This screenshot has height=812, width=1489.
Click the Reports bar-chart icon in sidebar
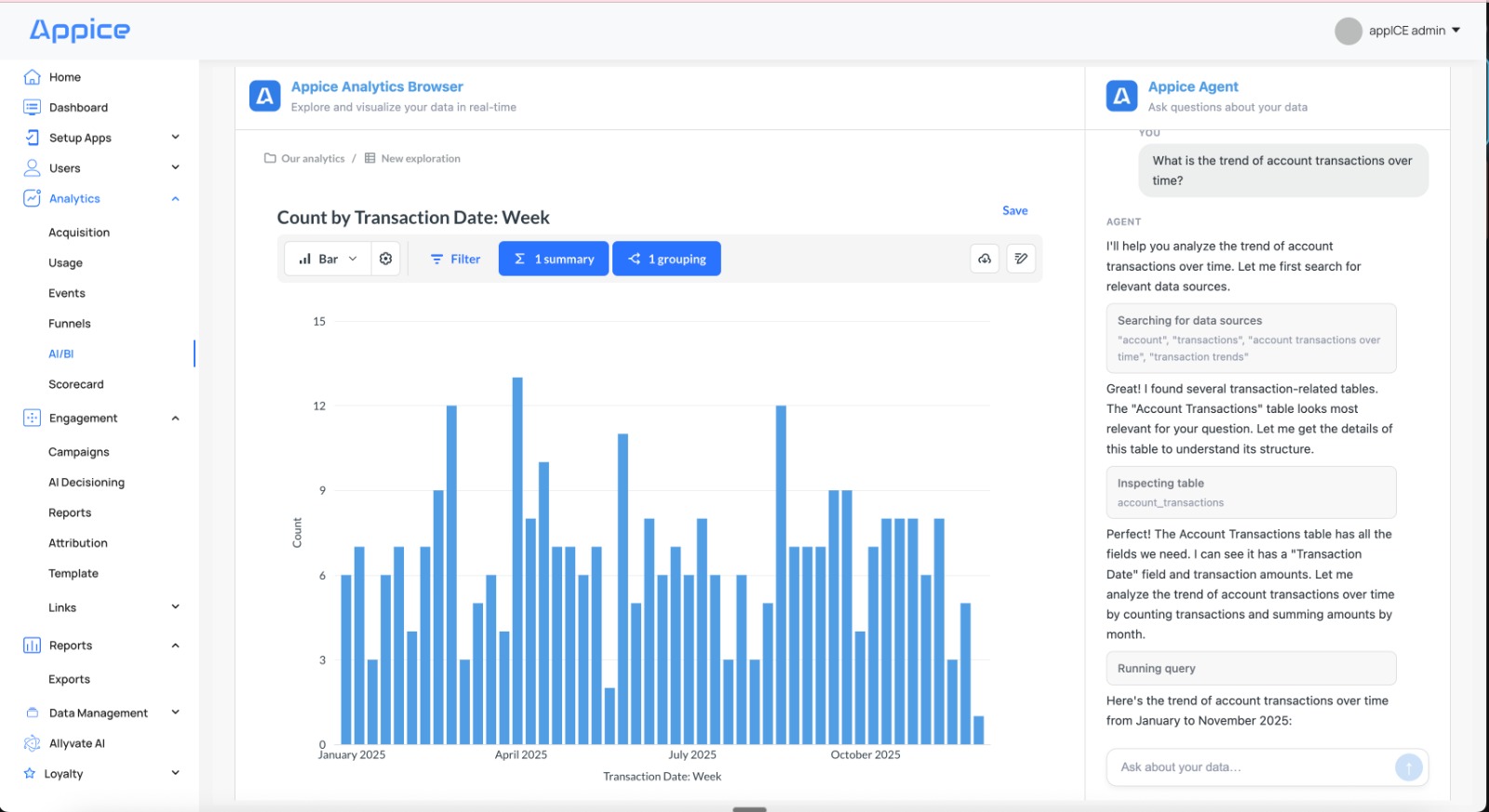point(32,646)
